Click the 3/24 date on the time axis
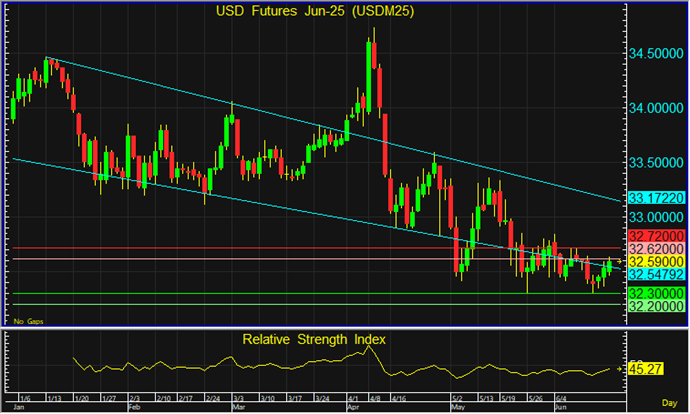690x414 pixels. point(322,399)
